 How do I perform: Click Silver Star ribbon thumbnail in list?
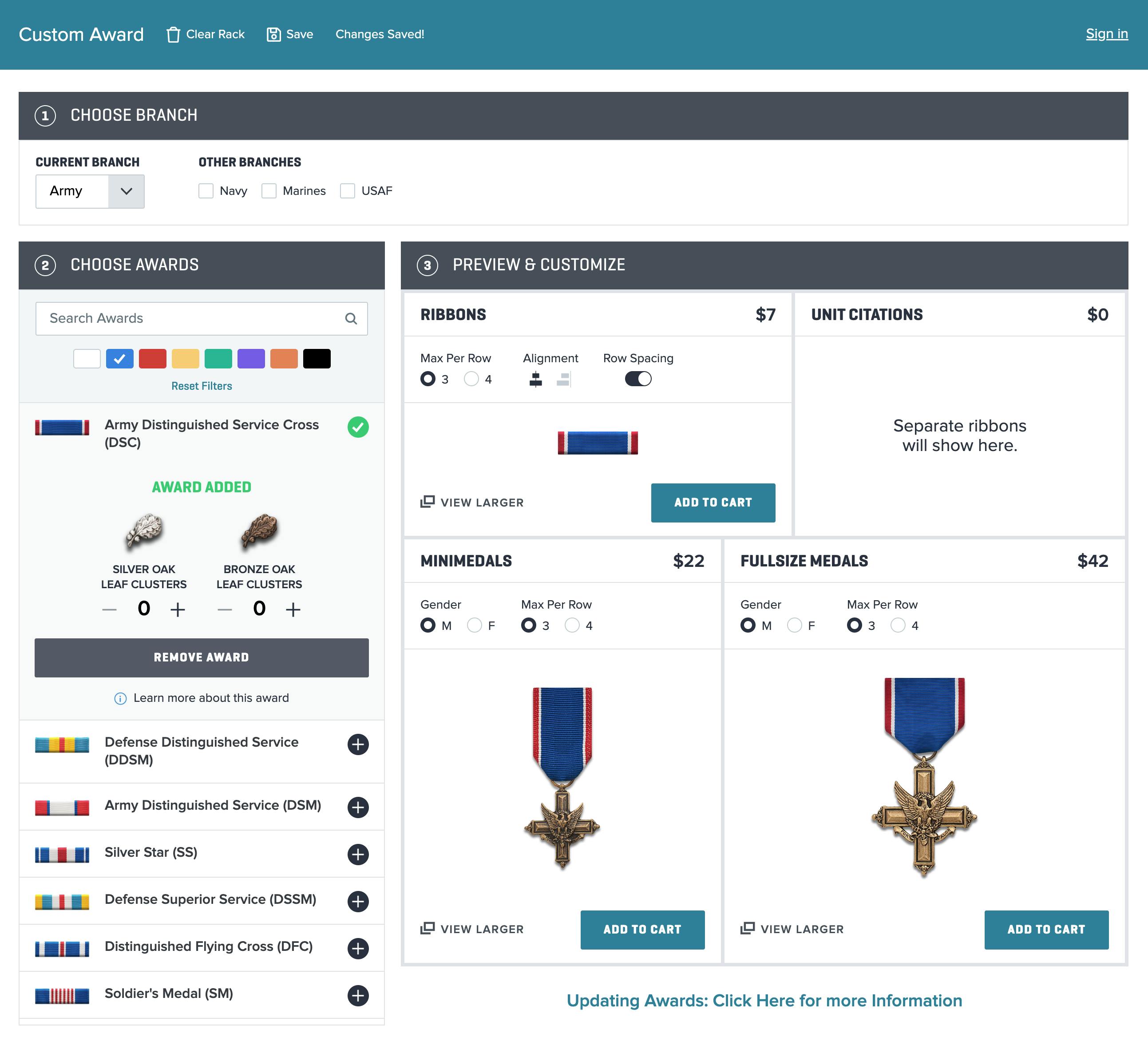(62, 854)
